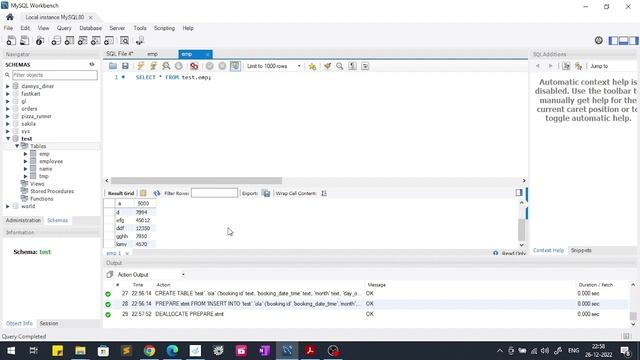Screen dimensions: 640x360
Task: Open Workbench preferences gear icon
Action: [598, 40]
